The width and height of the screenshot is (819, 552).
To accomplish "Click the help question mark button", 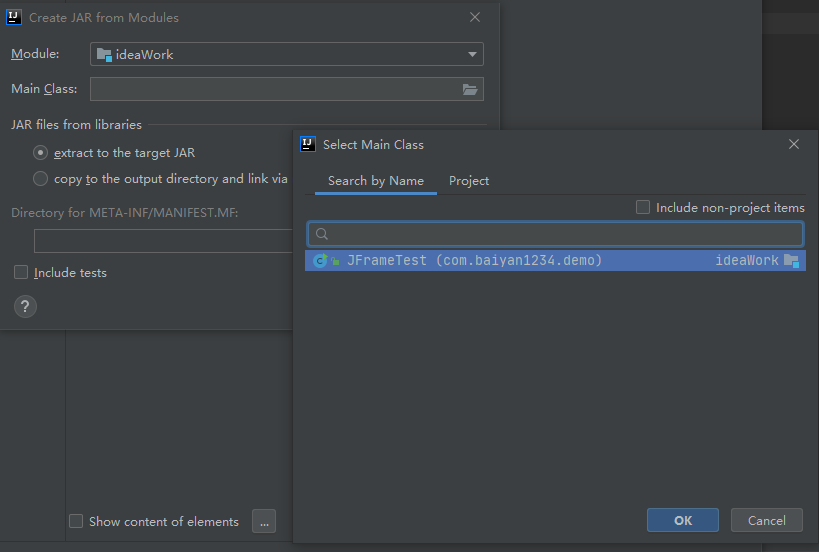I will (25, 307).
